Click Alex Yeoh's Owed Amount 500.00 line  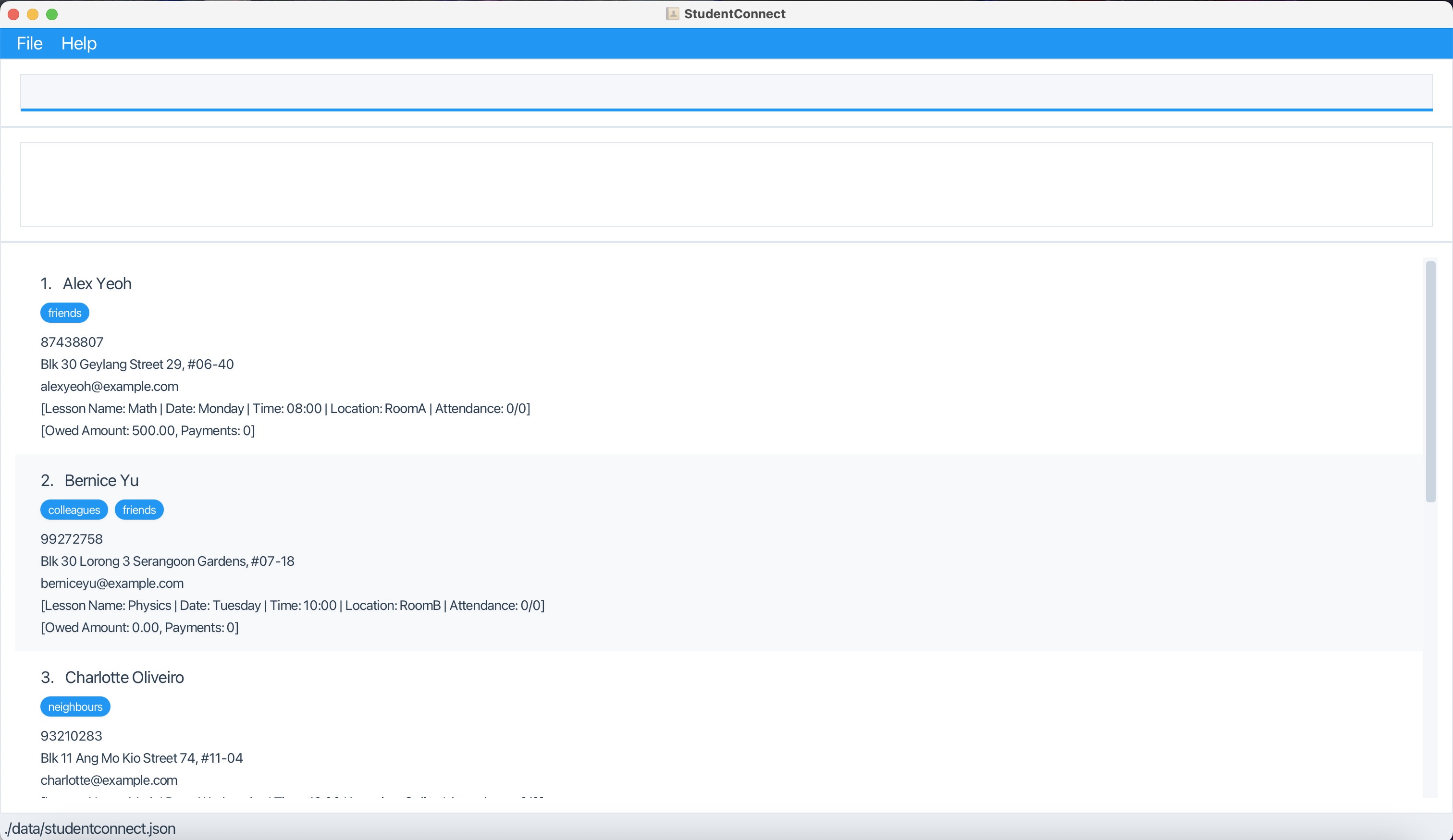coord(148,431)
